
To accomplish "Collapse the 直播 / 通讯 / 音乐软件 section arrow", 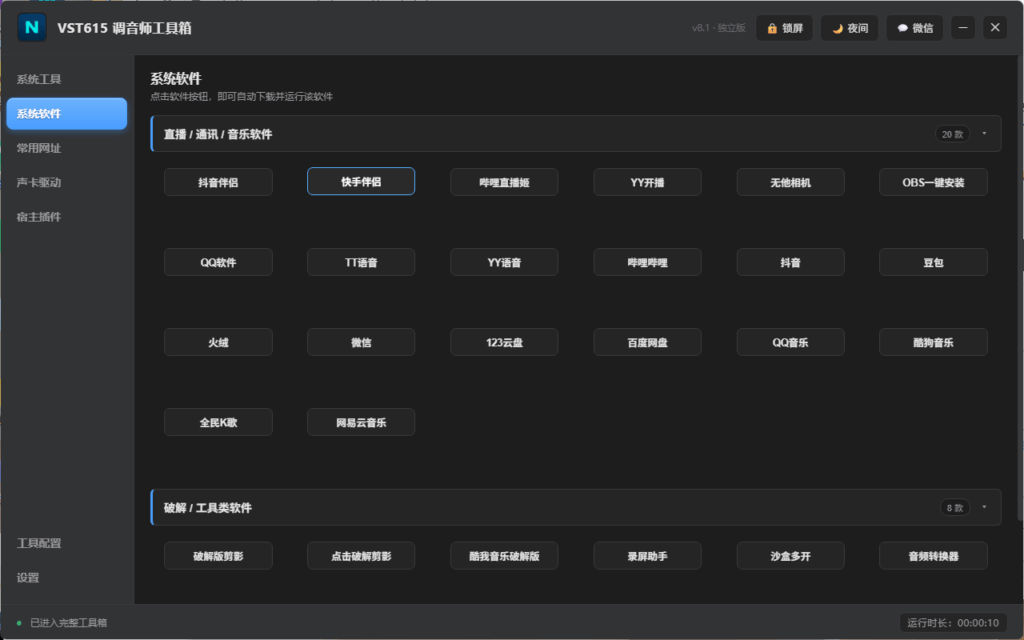I will [x=984, y=134].
